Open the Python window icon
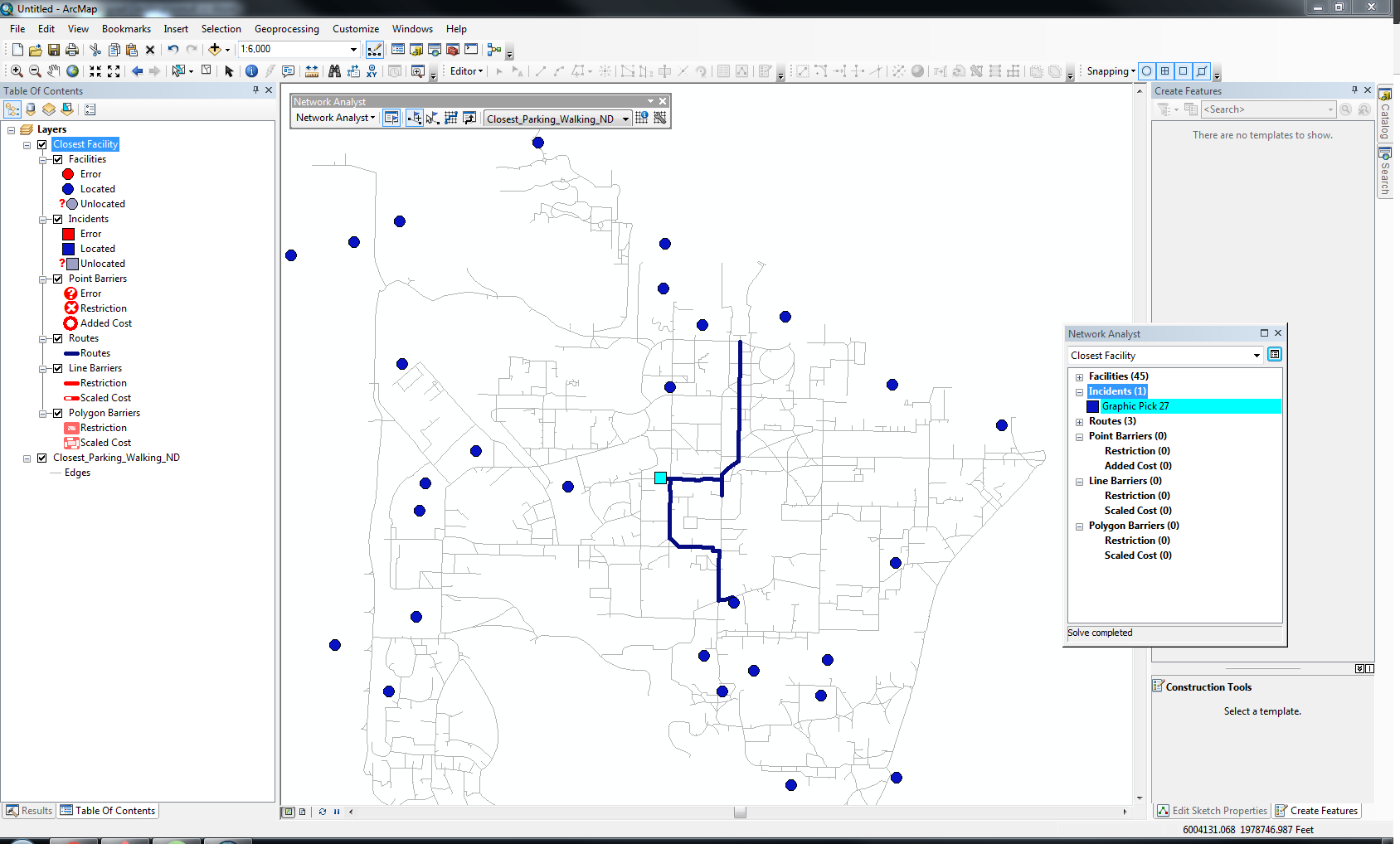This screenshot has height=844, width=1400. (x=471, y=50)
